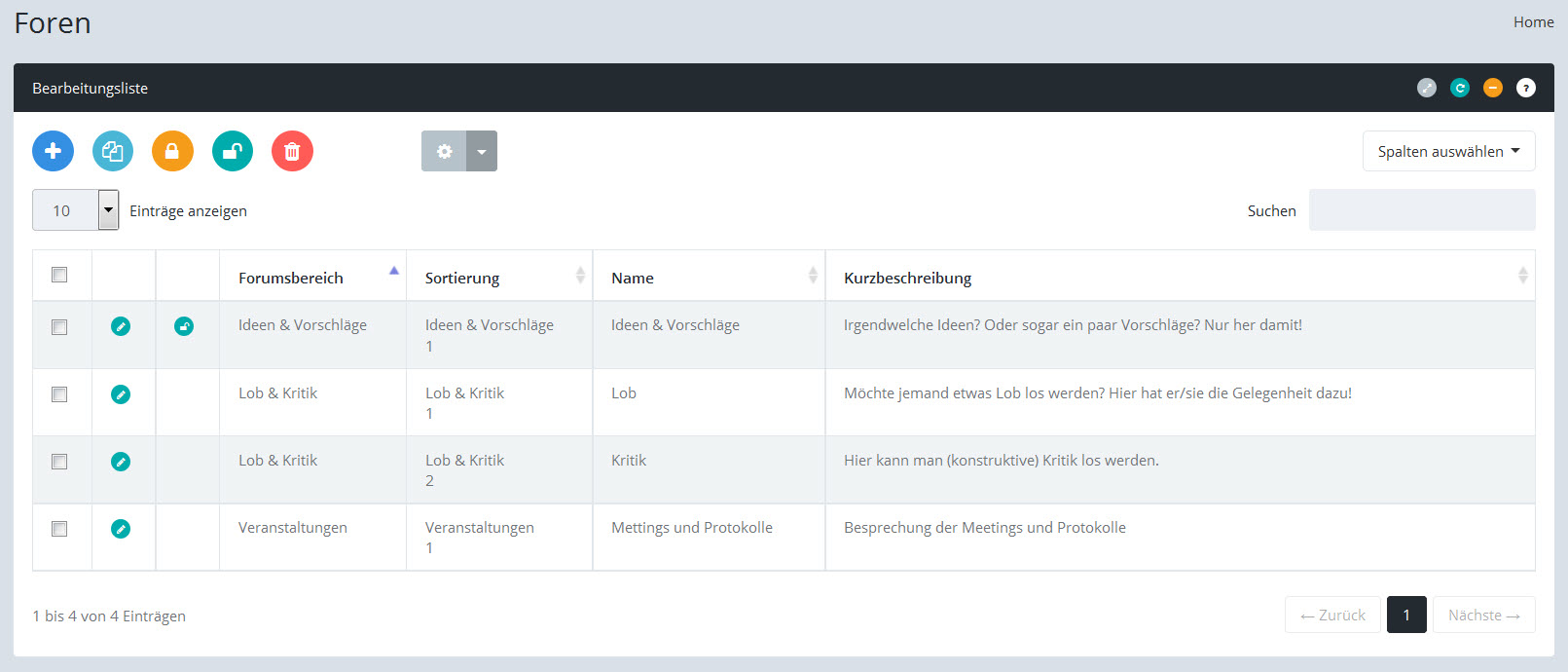Click the unlock icon in Ideen & Vorschläge row
This screenshot has width=1568, height=672.
(x=184, y=326)
